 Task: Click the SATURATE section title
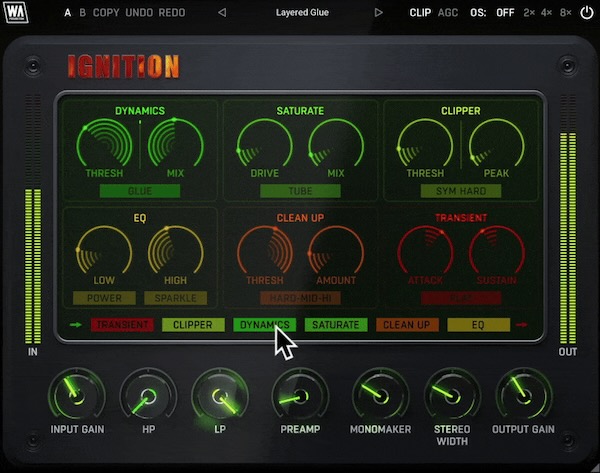click(300, 111)
